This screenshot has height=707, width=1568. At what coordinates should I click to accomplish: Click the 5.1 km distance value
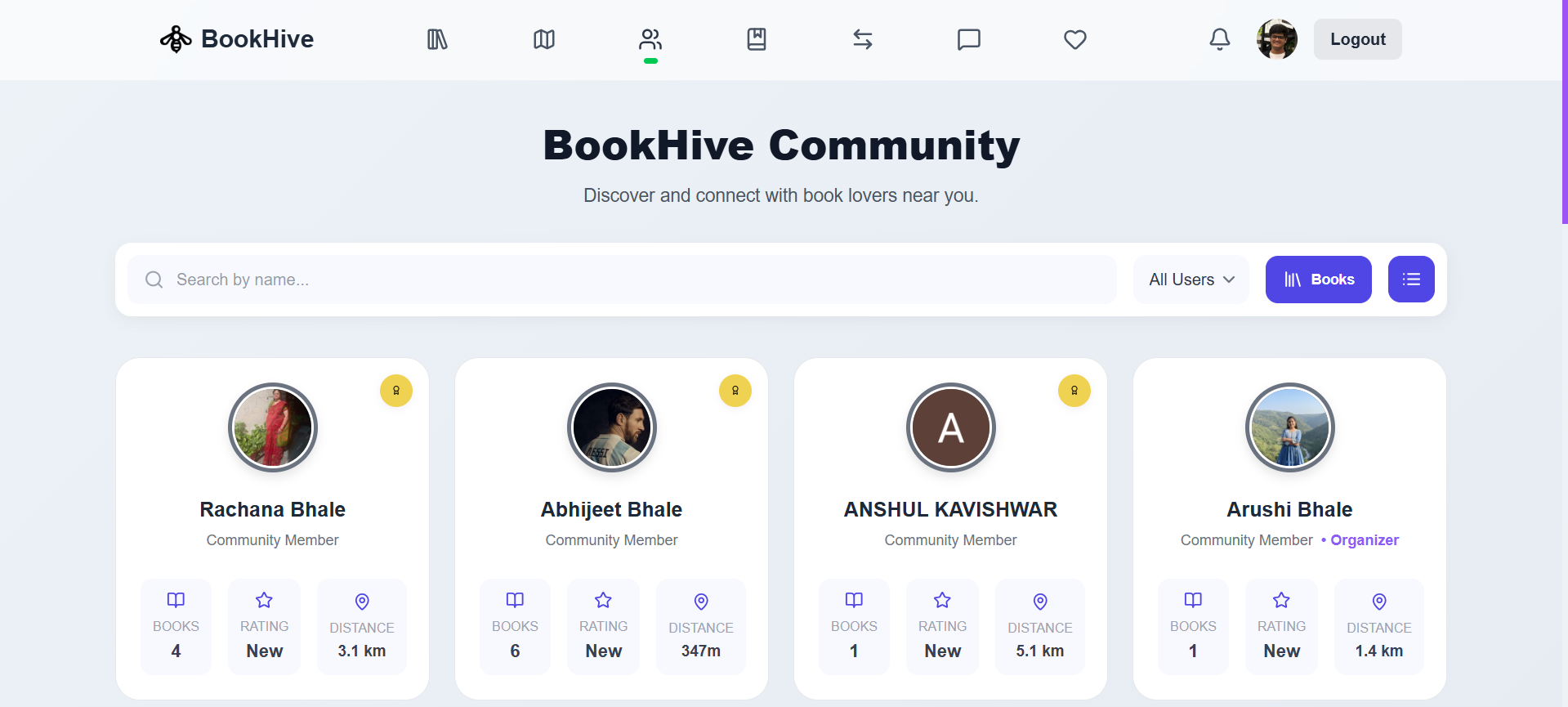coord(1040,651)
